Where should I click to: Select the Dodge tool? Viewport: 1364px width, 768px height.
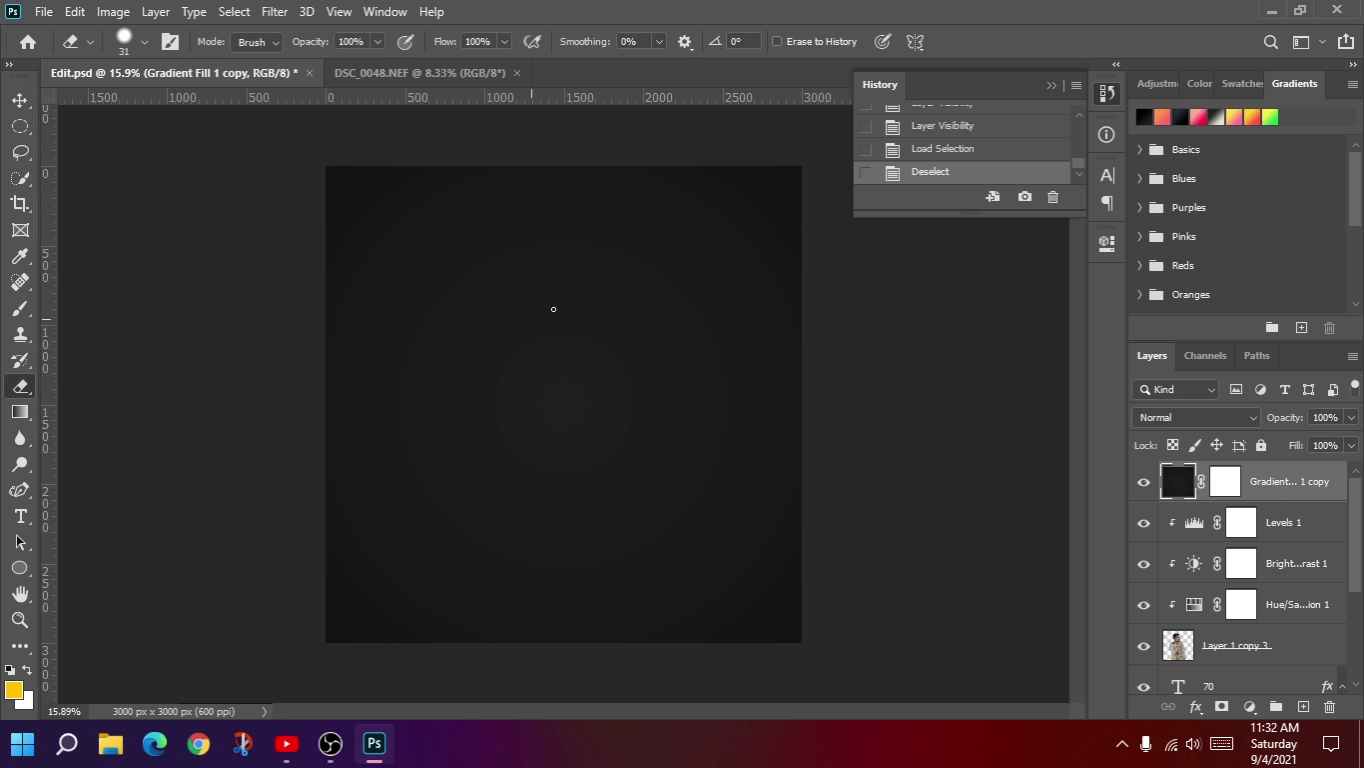click(x=20, y=464)
